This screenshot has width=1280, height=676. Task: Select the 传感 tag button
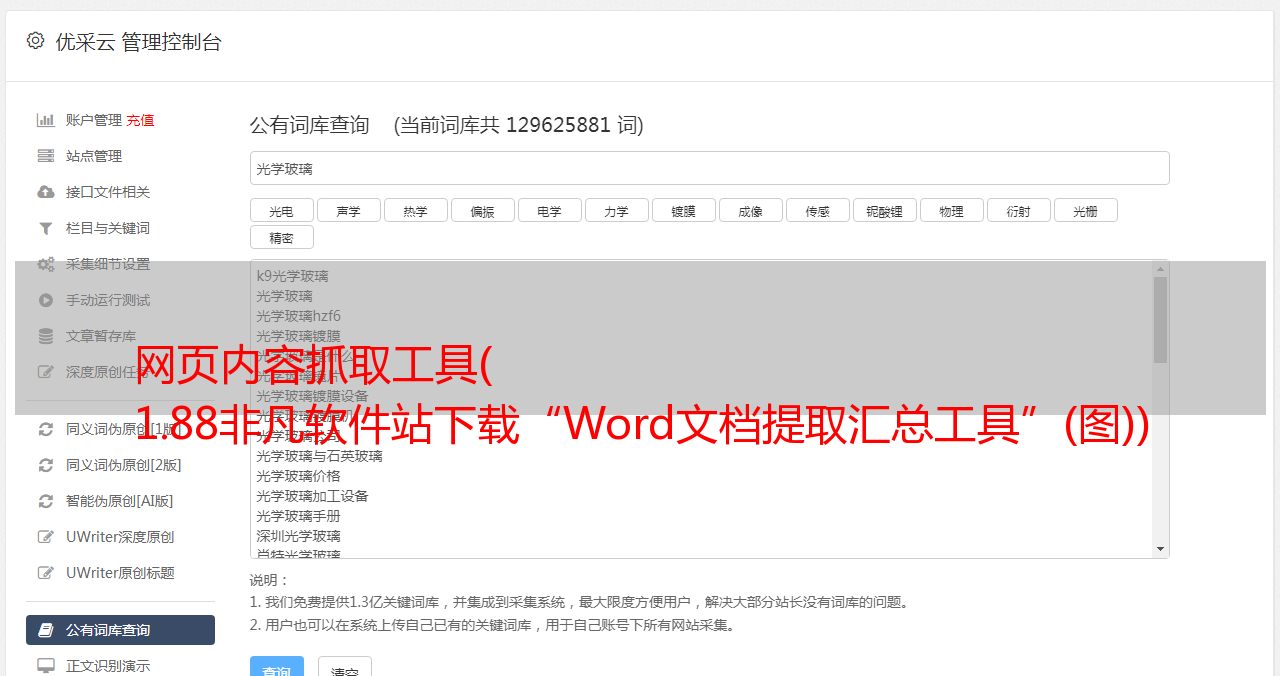point(818,210)
